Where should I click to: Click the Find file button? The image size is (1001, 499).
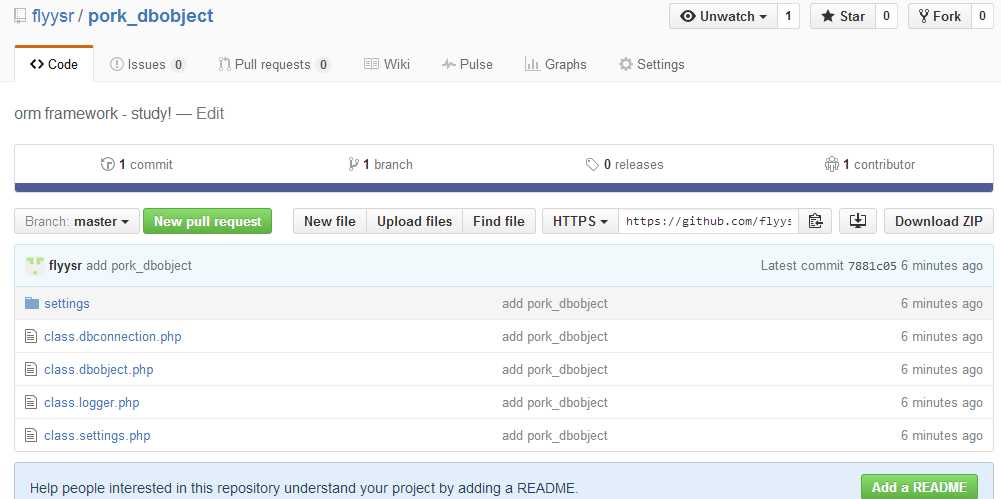pos(499,221)
